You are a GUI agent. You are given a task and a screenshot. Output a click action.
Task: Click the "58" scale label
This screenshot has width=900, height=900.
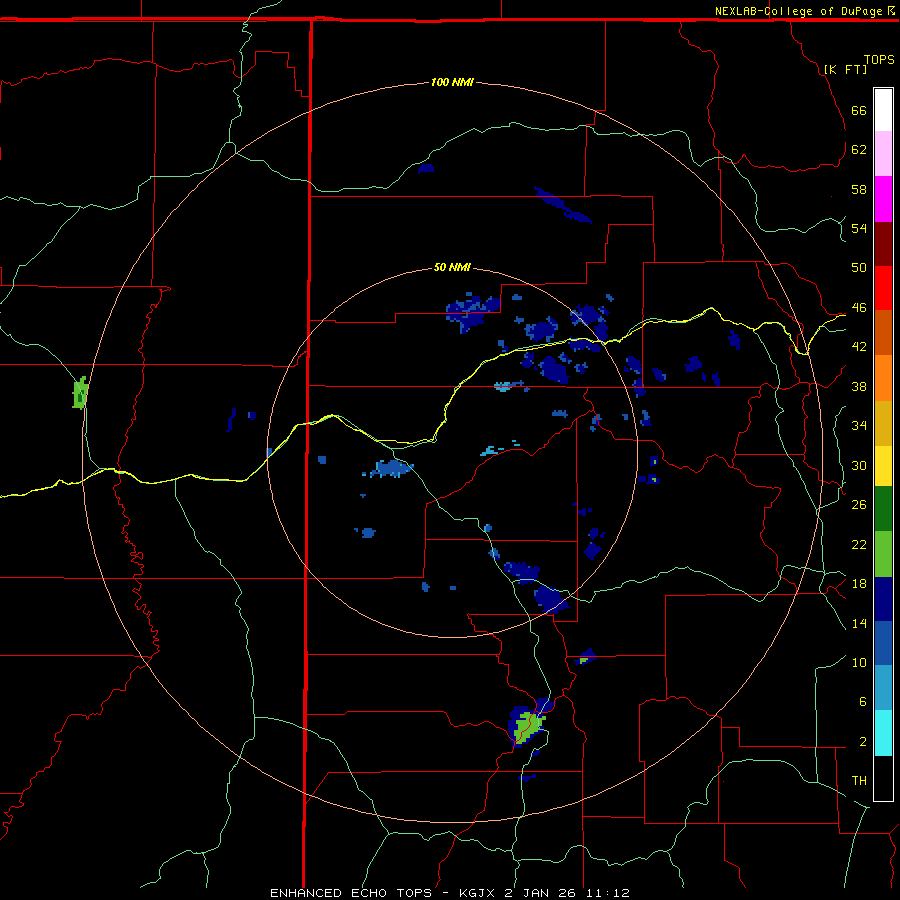tap(859, 189)
